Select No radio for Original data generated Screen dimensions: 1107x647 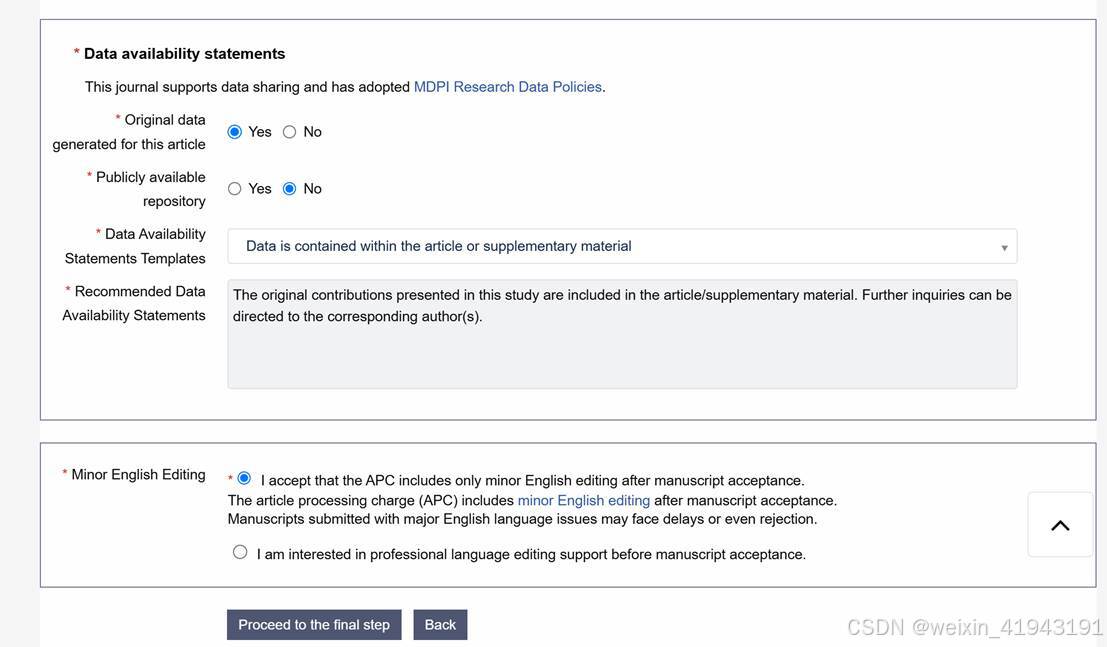pos(290,132)
